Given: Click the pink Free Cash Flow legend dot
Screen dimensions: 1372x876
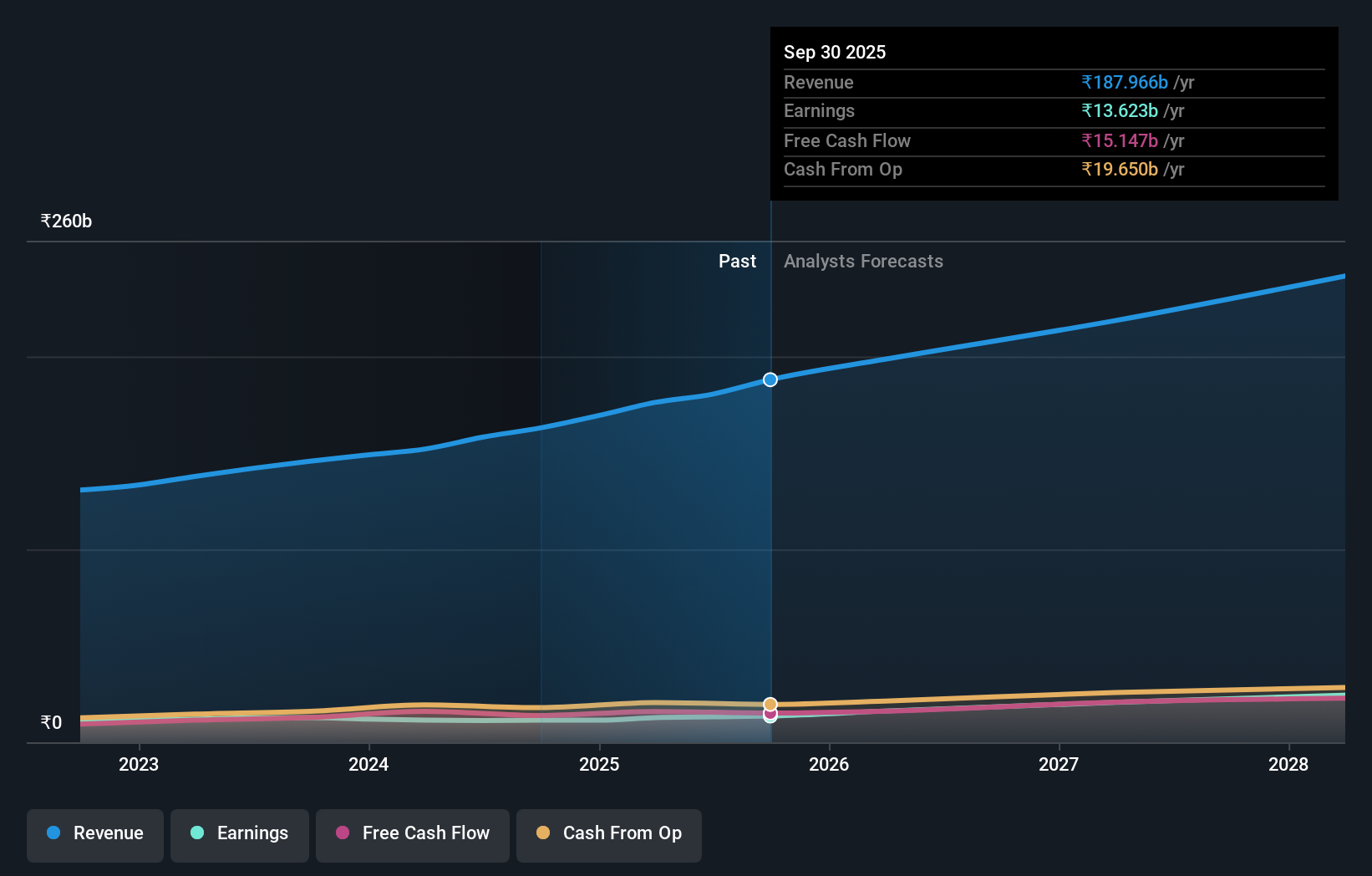Looking at the screenshot, I should (x=343, y=833).
